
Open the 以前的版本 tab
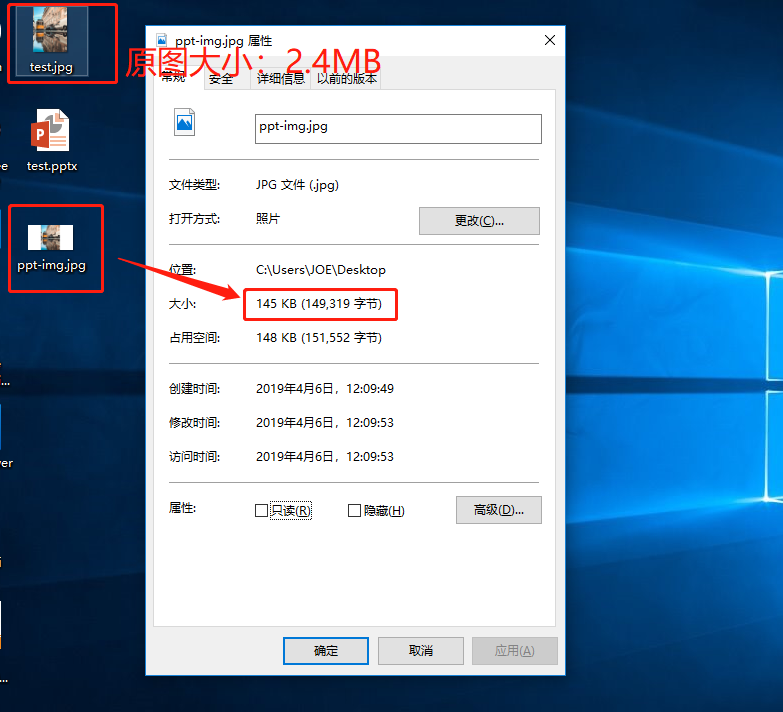point(347,79)
